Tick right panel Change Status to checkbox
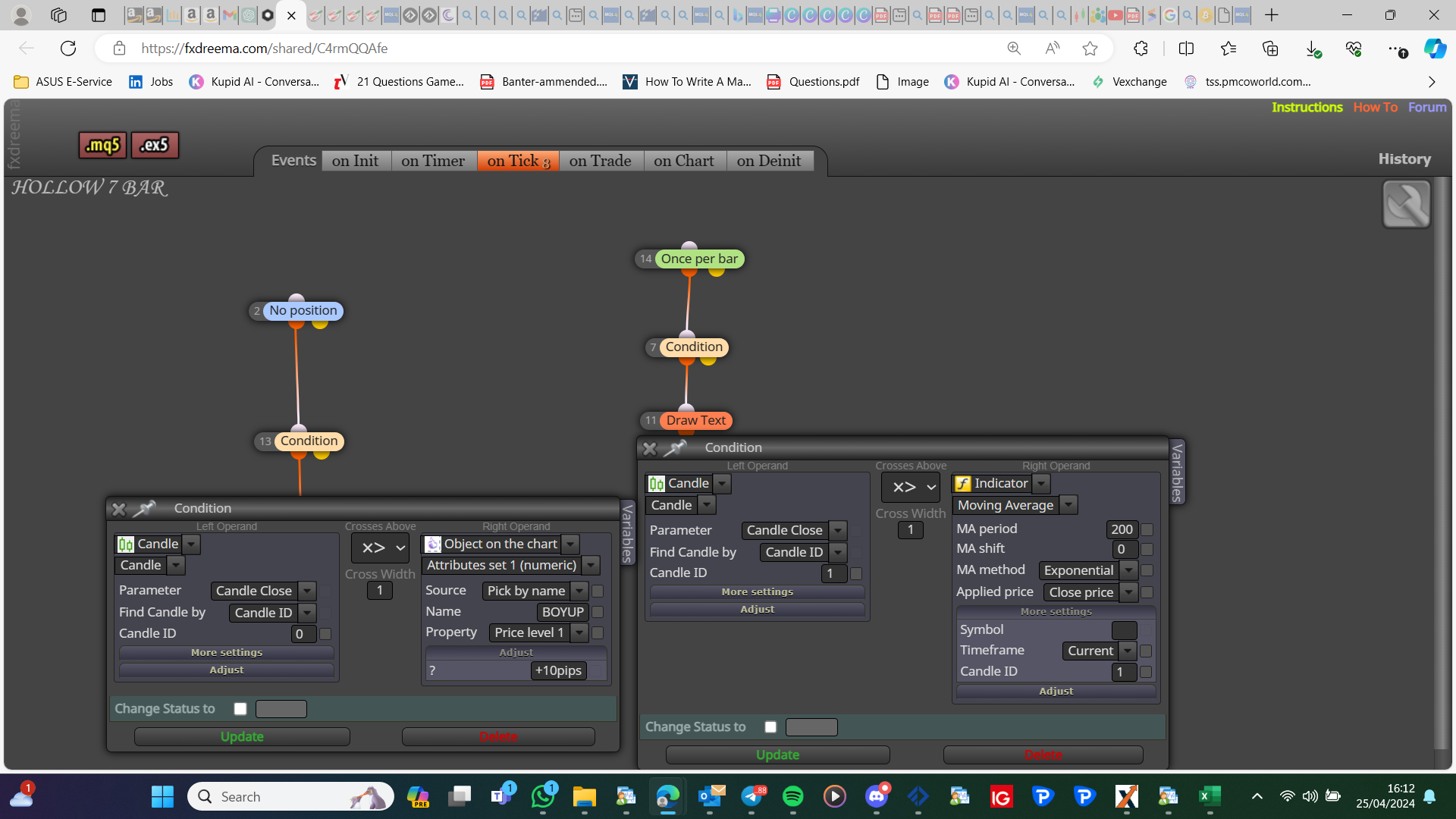 click(770, 727)
